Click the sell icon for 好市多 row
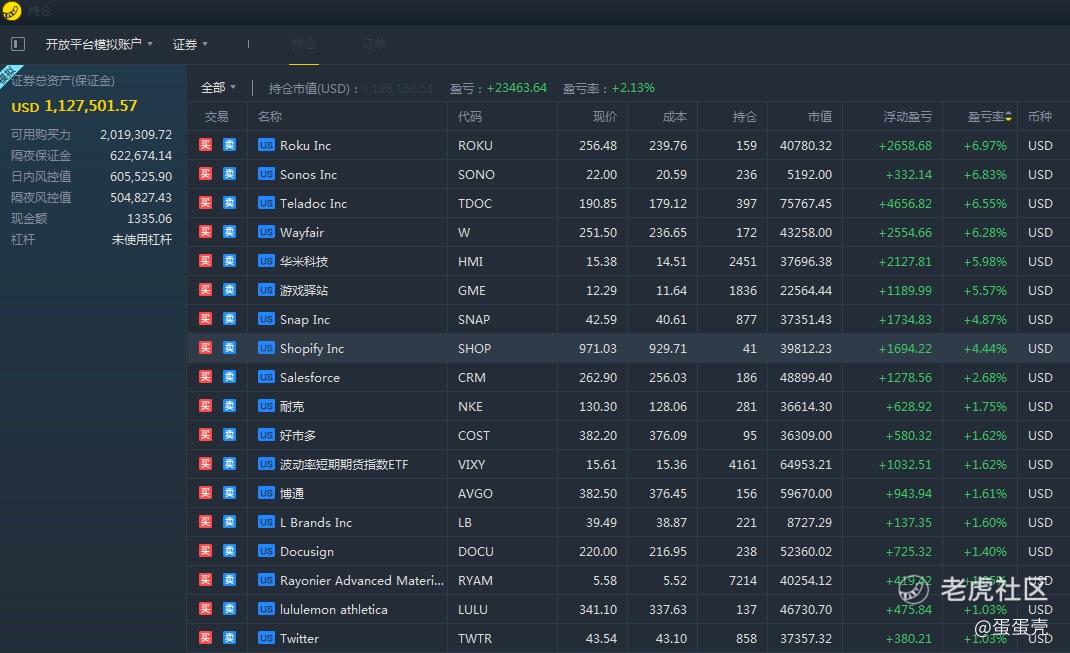This screenshot has width=1070, height=653. [x=229, y=435]
